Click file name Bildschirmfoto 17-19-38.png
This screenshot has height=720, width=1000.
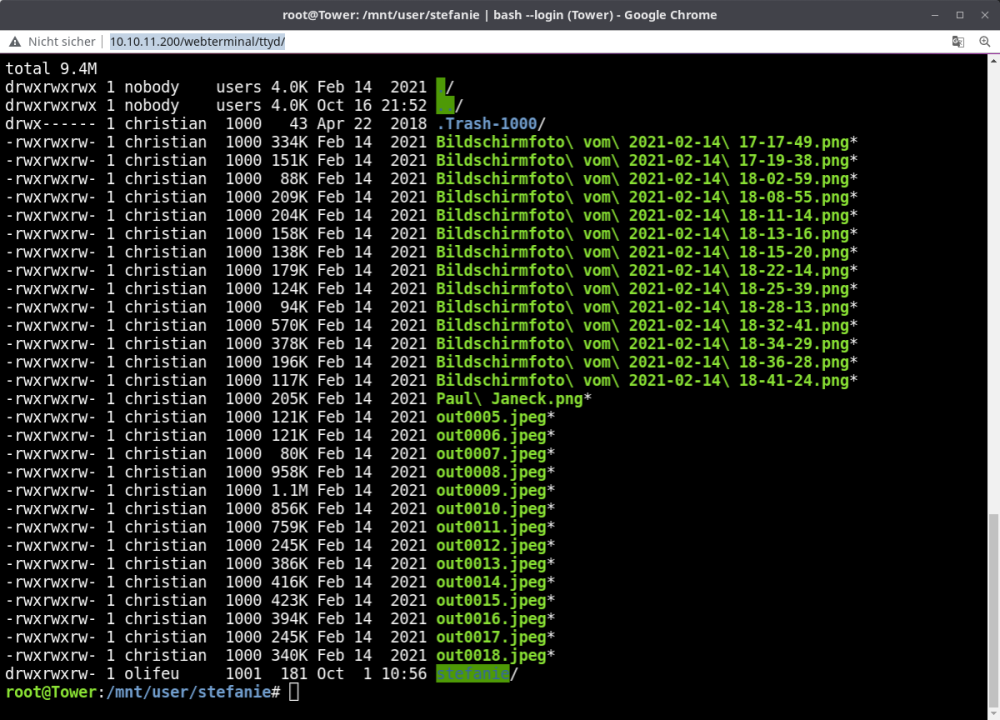646,161
